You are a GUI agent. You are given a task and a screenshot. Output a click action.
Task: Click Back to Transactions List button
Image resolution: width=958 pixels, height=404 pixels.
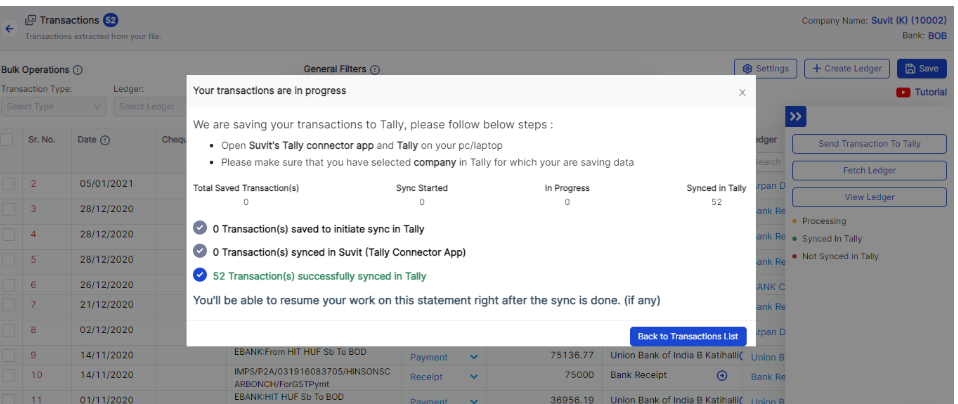(688, 336)
